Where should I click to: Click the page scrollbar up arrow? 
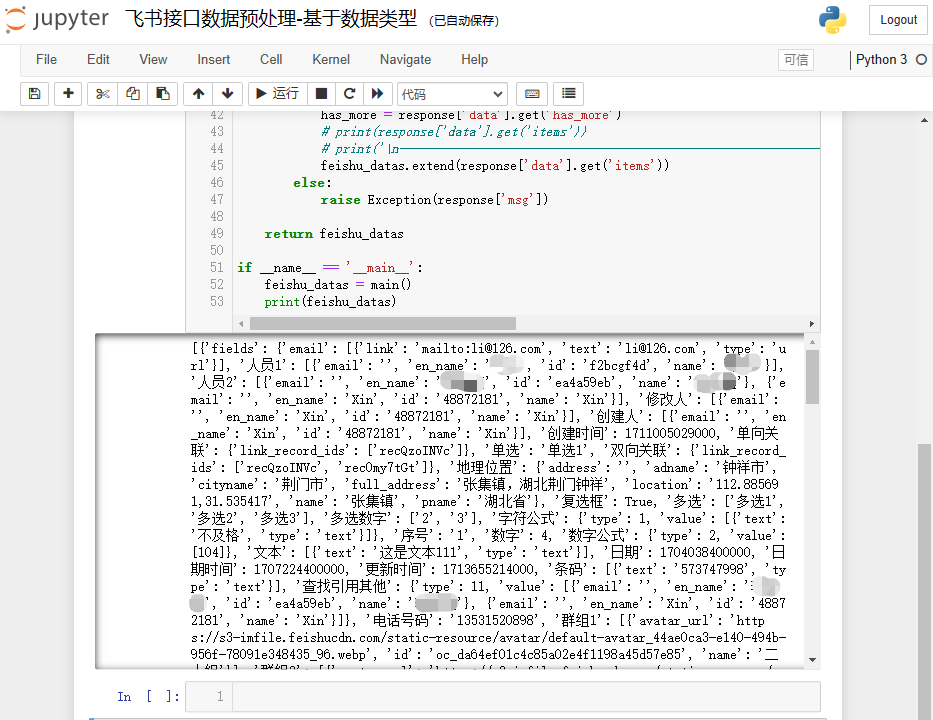click(x=924, y=120)
